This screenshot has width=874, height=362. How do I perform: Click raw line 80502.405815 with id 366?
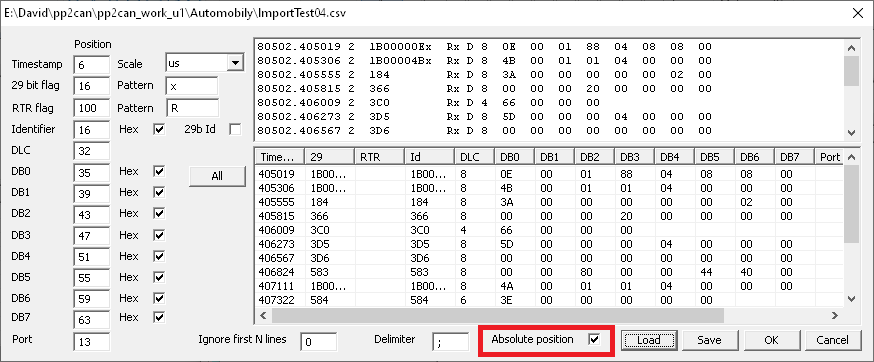[x=484, y=89]
